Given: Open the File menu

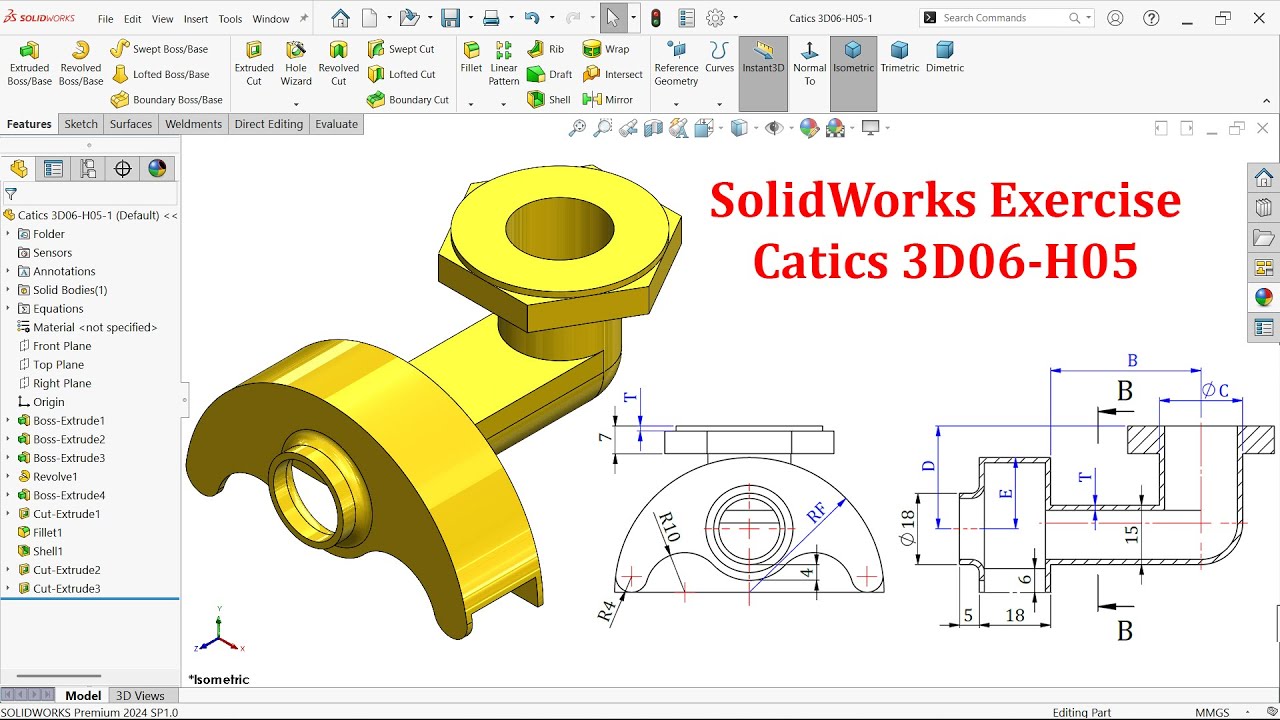Looking at the screenshot, I should [x=105, y=19].
